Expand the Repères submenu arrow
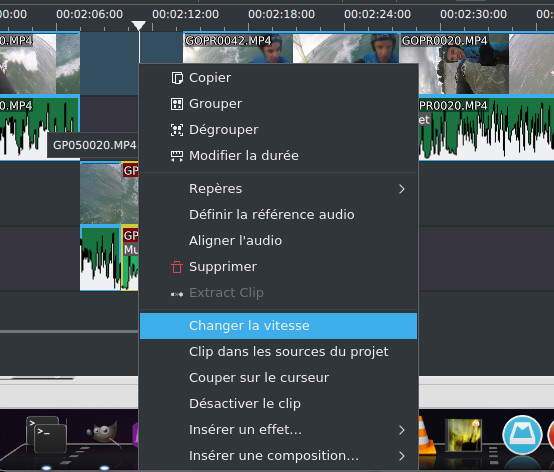The width and height of the screenshot is (554, 472). (x=402, y=189)
